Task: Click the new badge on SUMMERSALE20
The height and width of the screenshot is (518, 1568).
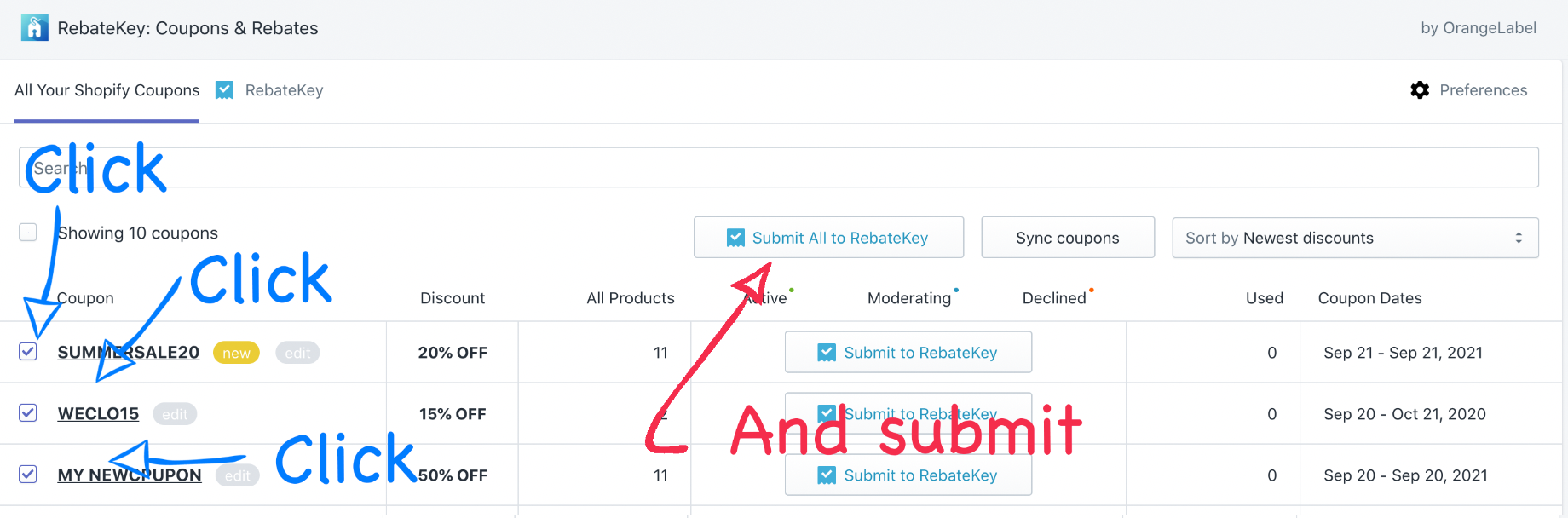Action: [x=236, y=353]
